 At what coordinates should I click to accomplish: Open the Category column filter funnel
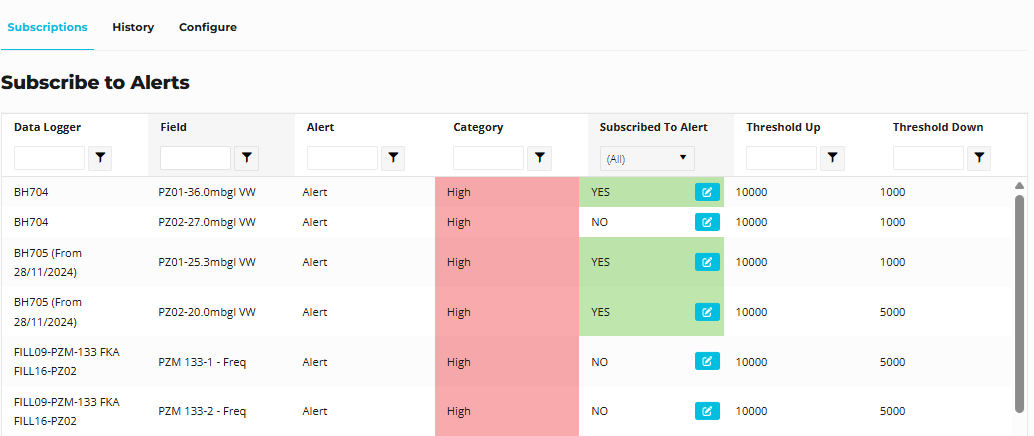click(x=540, y=158)
